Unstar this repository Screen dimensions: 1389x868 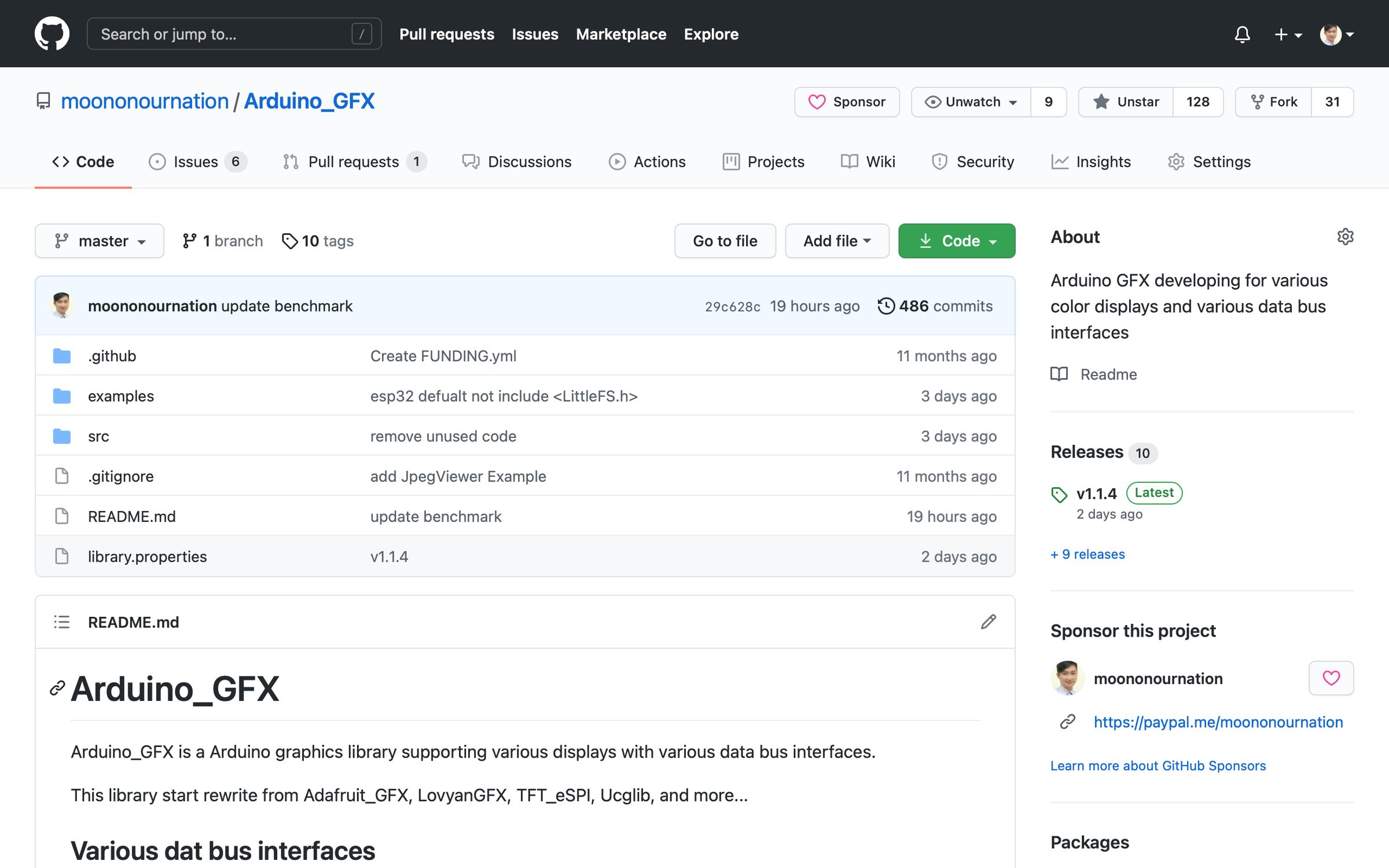coord(1126,102)
